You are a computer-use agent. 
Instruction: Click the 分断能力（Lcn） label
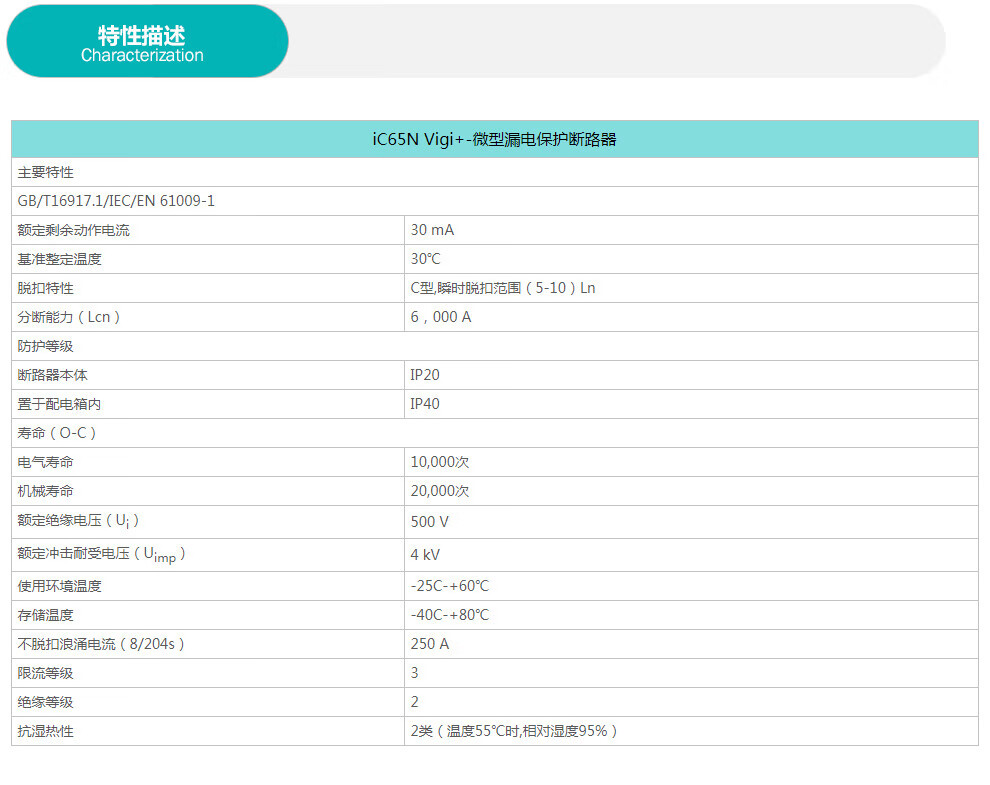[x=69, y=317]
